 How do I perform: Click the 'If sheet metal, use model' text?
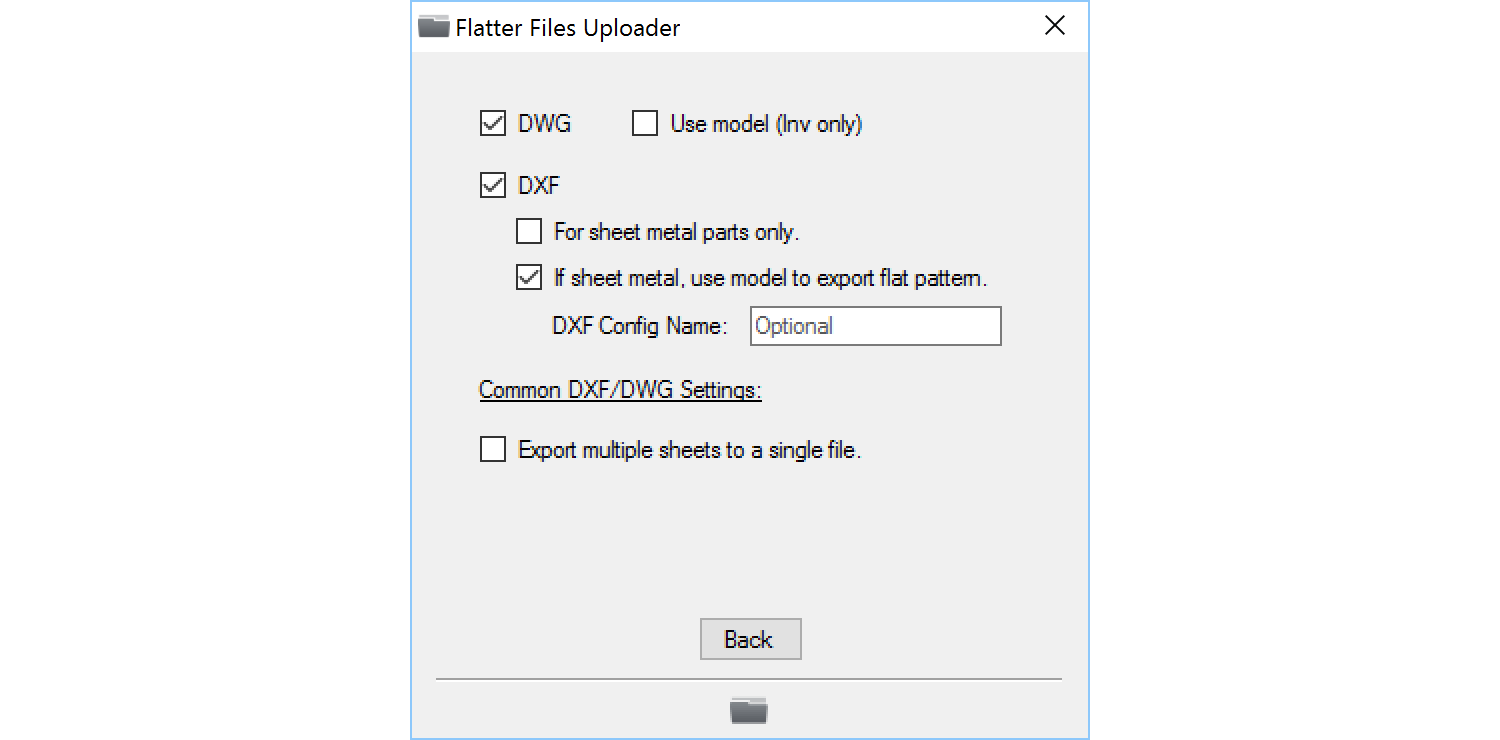point(770,278)
